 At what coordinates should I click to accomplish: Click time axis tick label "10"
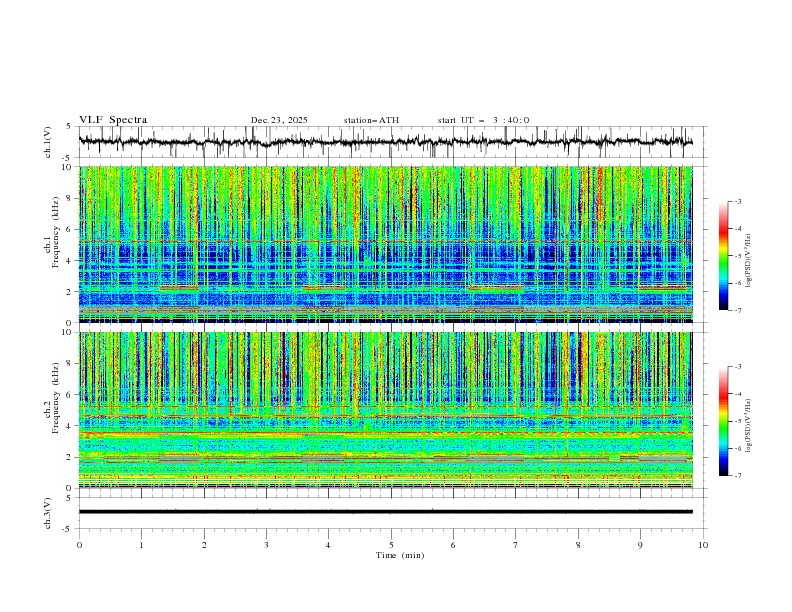(703, 545)
